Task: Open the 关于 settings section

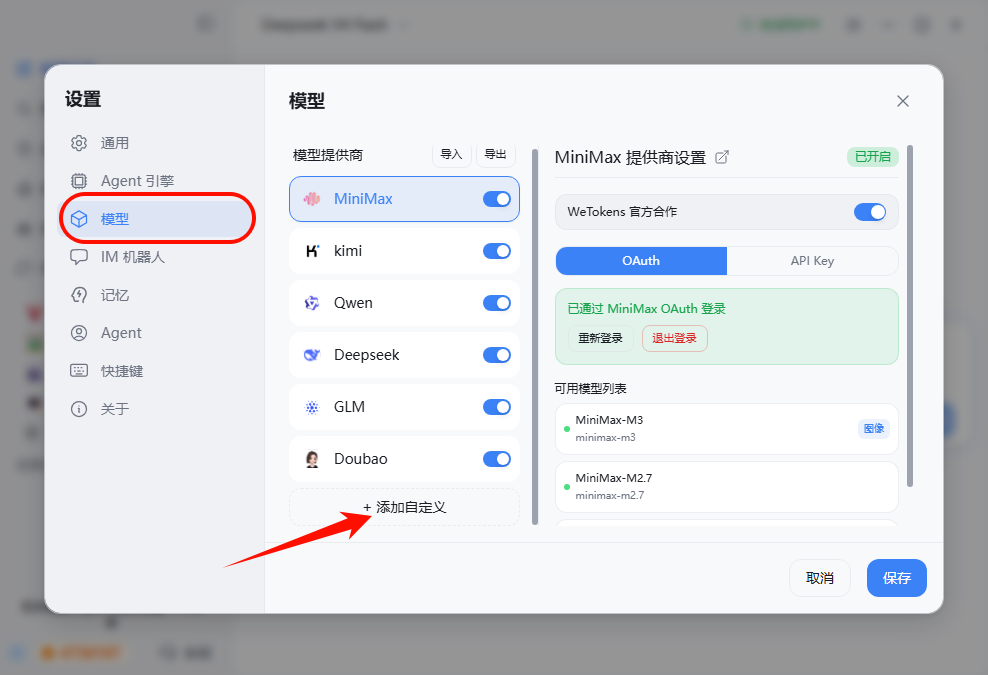Action: point(156,409)
